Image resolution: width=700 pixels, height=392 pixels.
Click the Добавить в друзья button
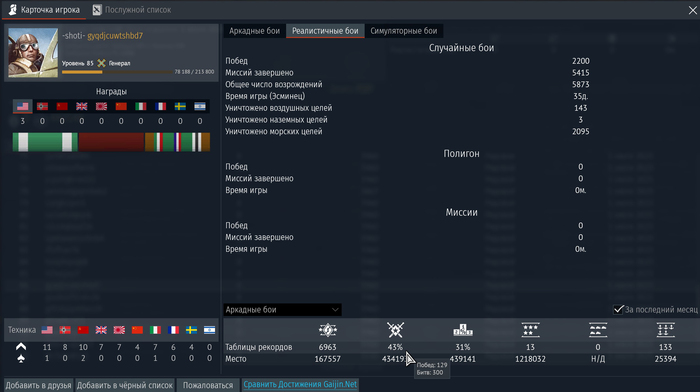tap(38, 385)
